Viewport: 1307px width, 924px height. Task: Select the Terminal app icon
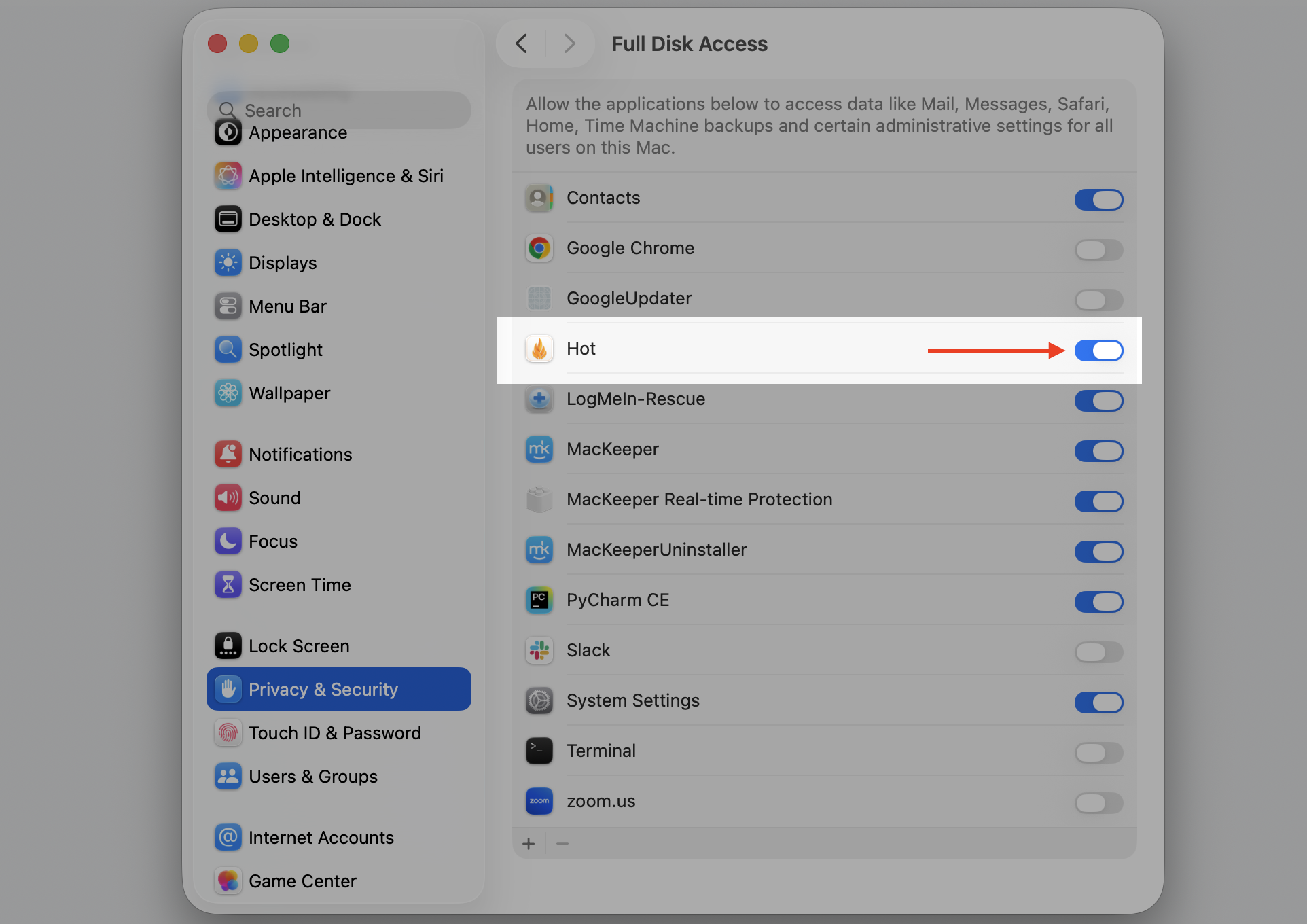539,751
